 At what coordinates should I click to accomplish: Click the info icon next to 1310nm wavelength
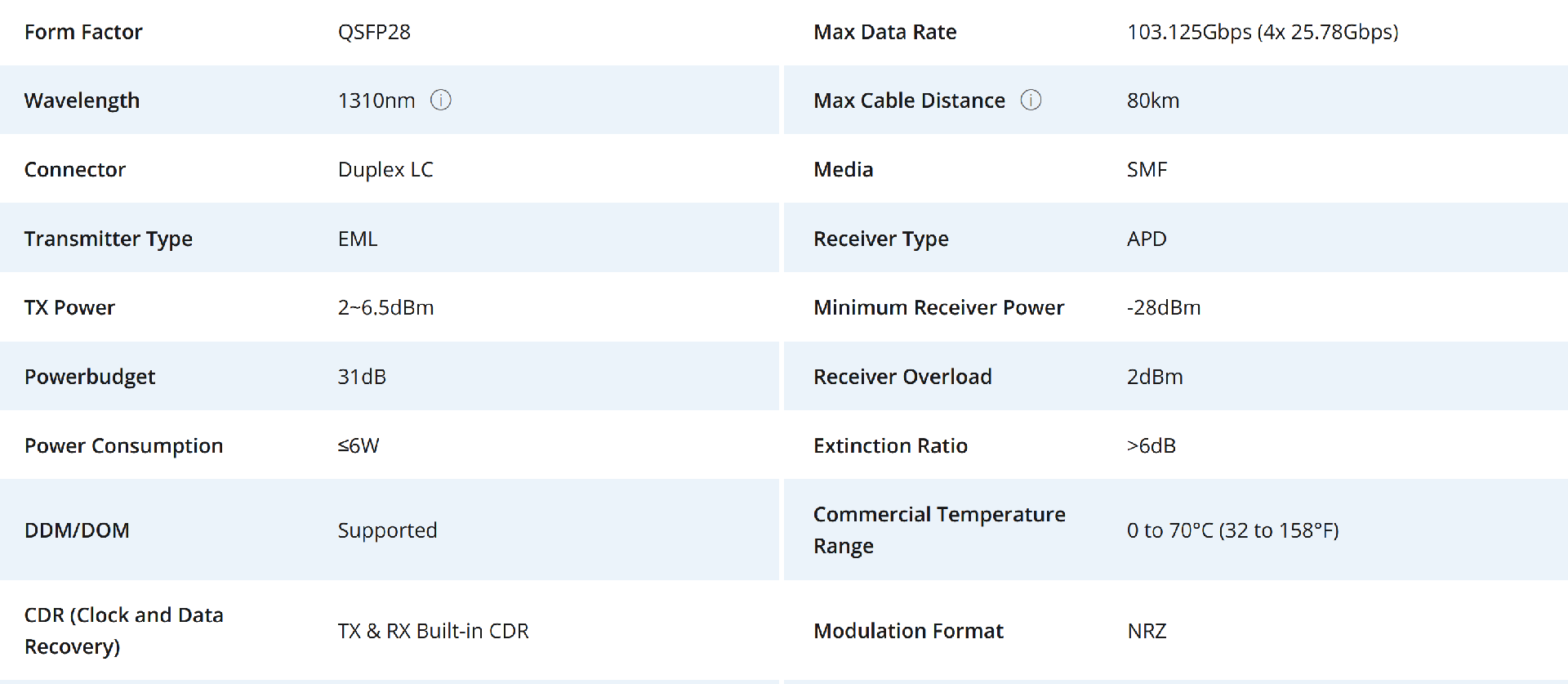[x=441, y=100]
